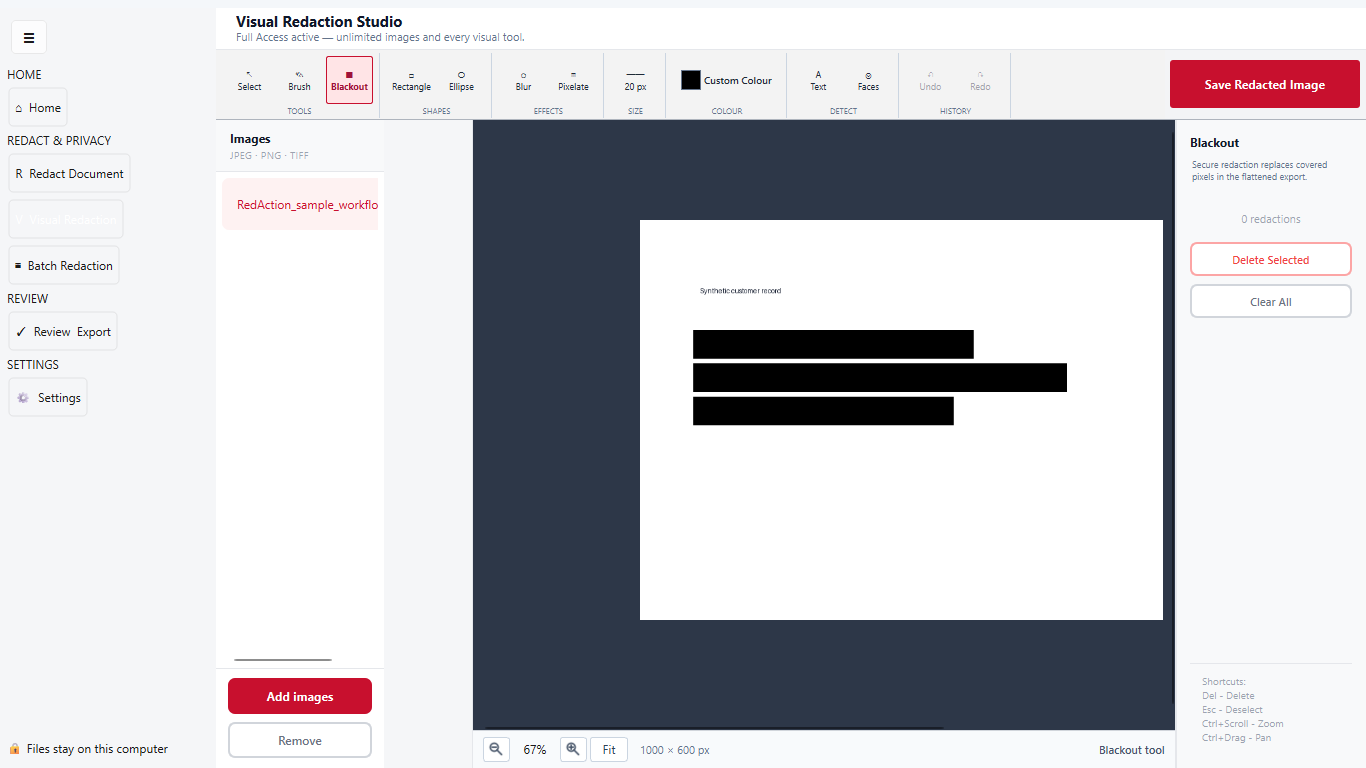Run Faces detection
Viewport: 1366px width, 768px height.
click(x=868, y=80)
